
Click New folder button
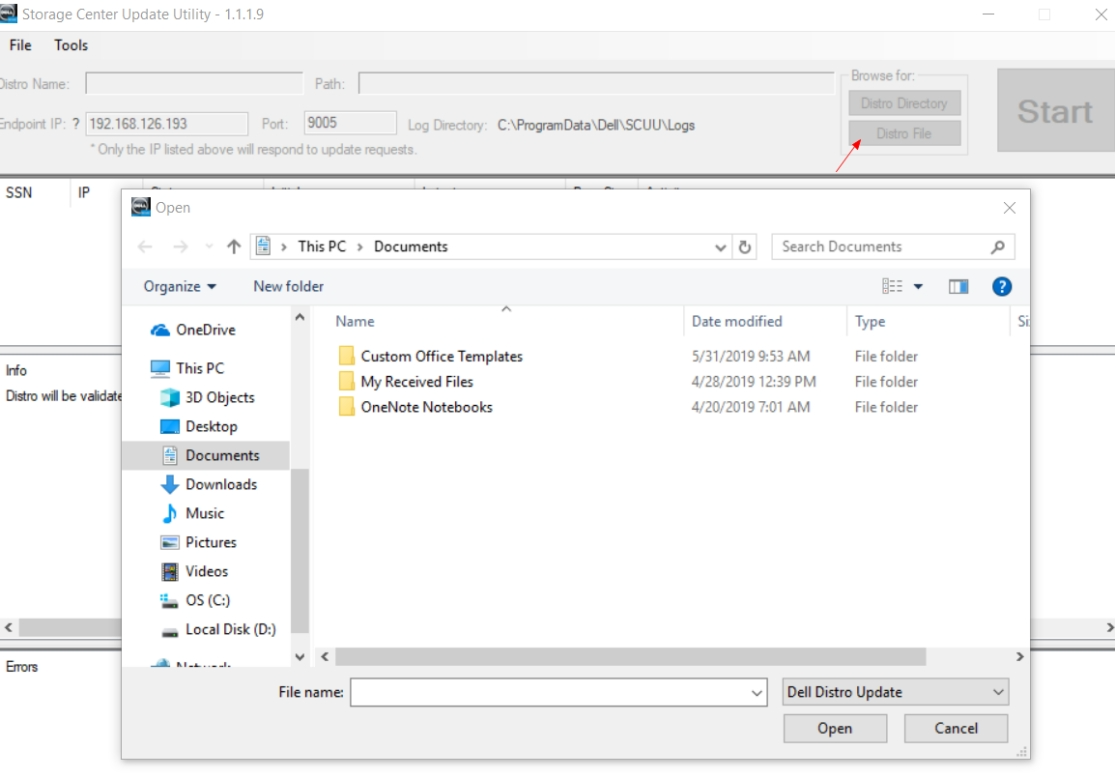[288, 287]
